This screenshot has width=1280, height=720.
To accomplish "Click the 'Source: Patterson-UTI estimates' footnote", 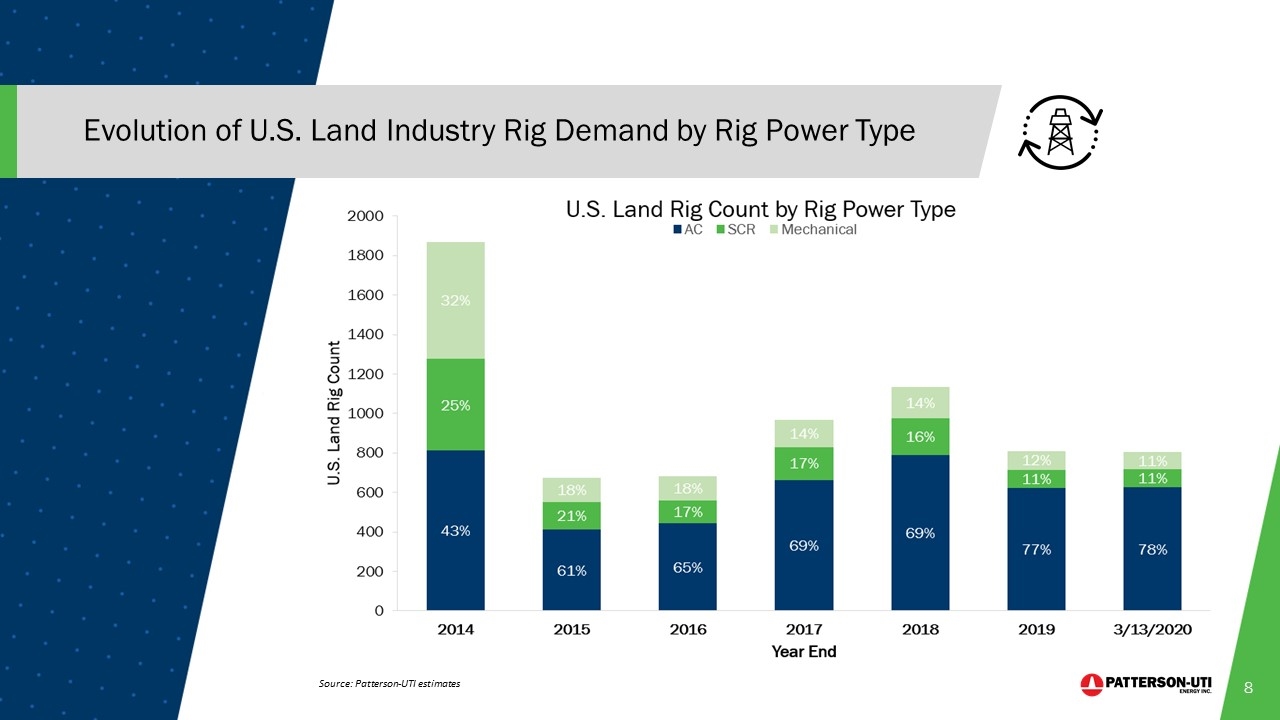I will (x=390, y=683).
